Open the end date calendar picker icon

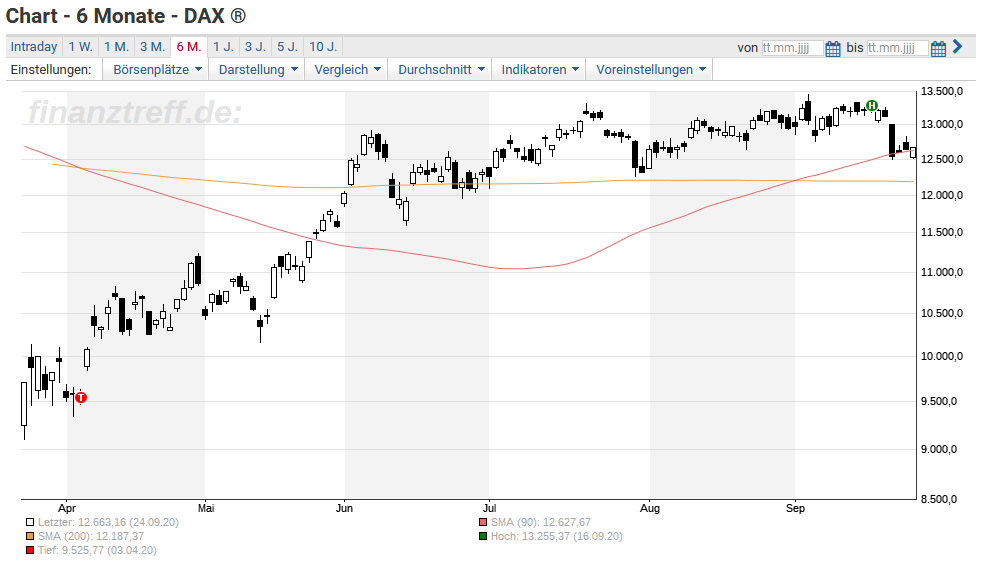point(939,48)
